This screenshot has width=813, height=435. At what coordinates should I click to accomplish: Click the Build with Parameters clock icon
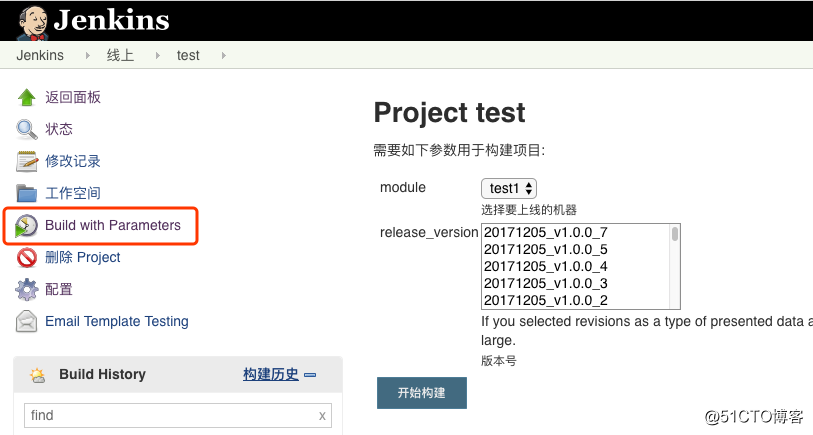point(26,226)
